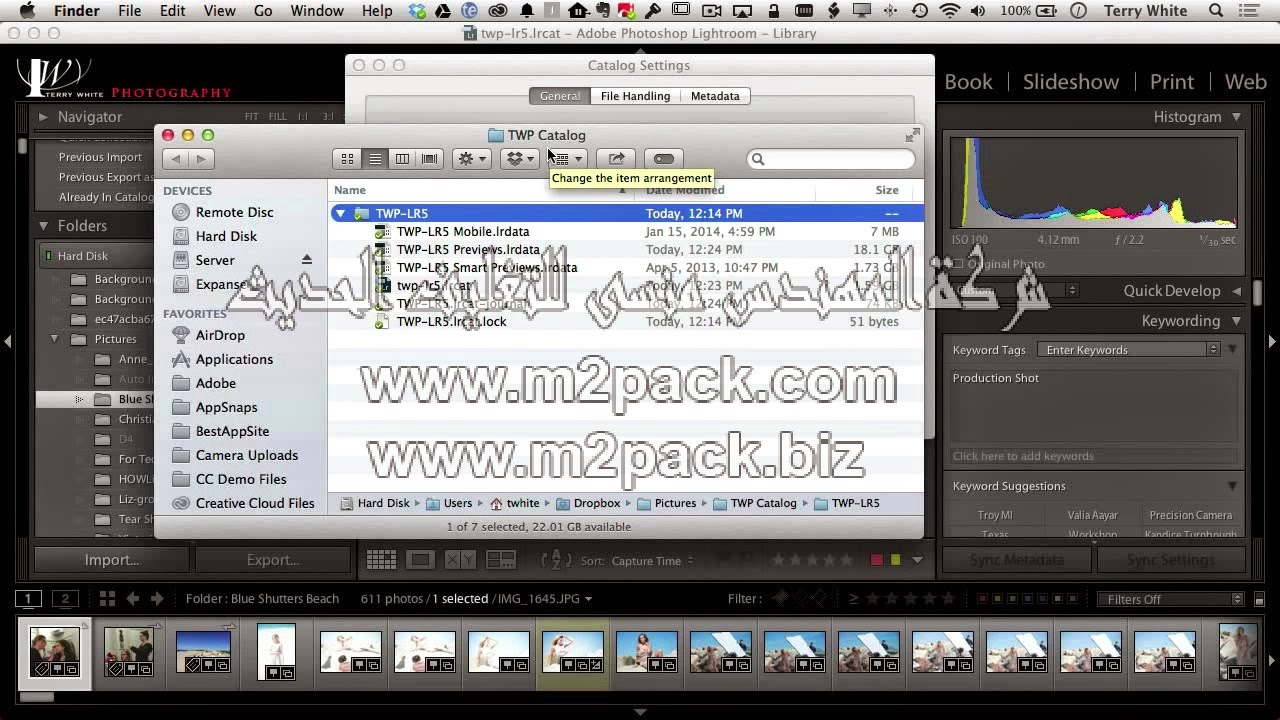Open the Dropbox toolbar menu in Finder
Image resolution: width=1280 pixels, height=720 pixels.
click(518, 159)
